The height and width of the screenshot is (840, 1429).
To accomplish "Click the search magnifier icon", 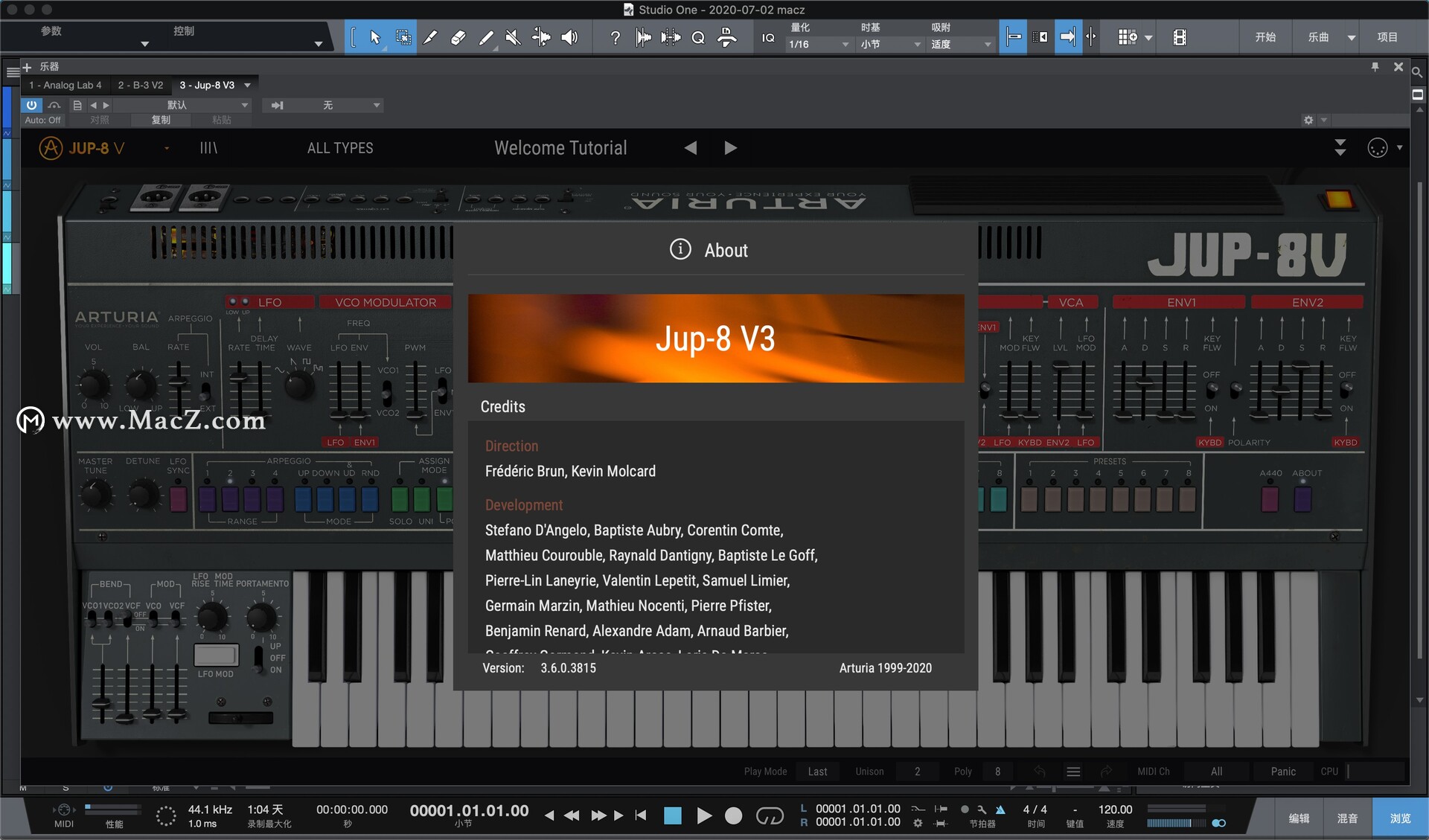I will [1417, 72].
